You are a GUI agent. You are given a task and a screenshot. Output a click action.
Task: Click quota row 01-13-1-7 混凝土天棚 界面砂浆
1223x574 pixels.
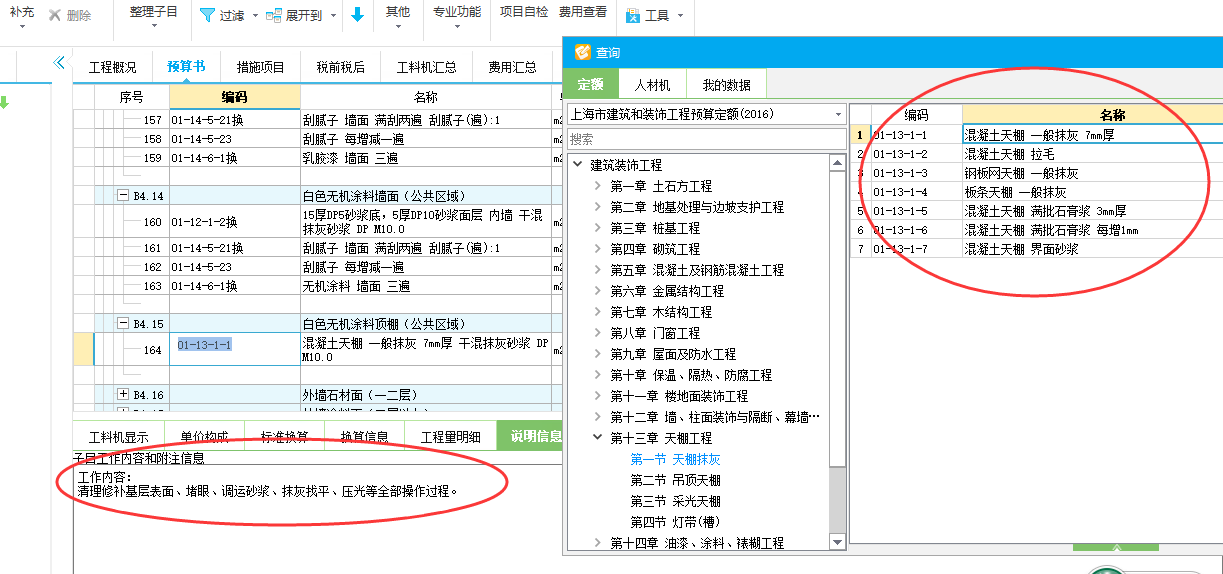pyautogui.click(x=1036, y=249)
